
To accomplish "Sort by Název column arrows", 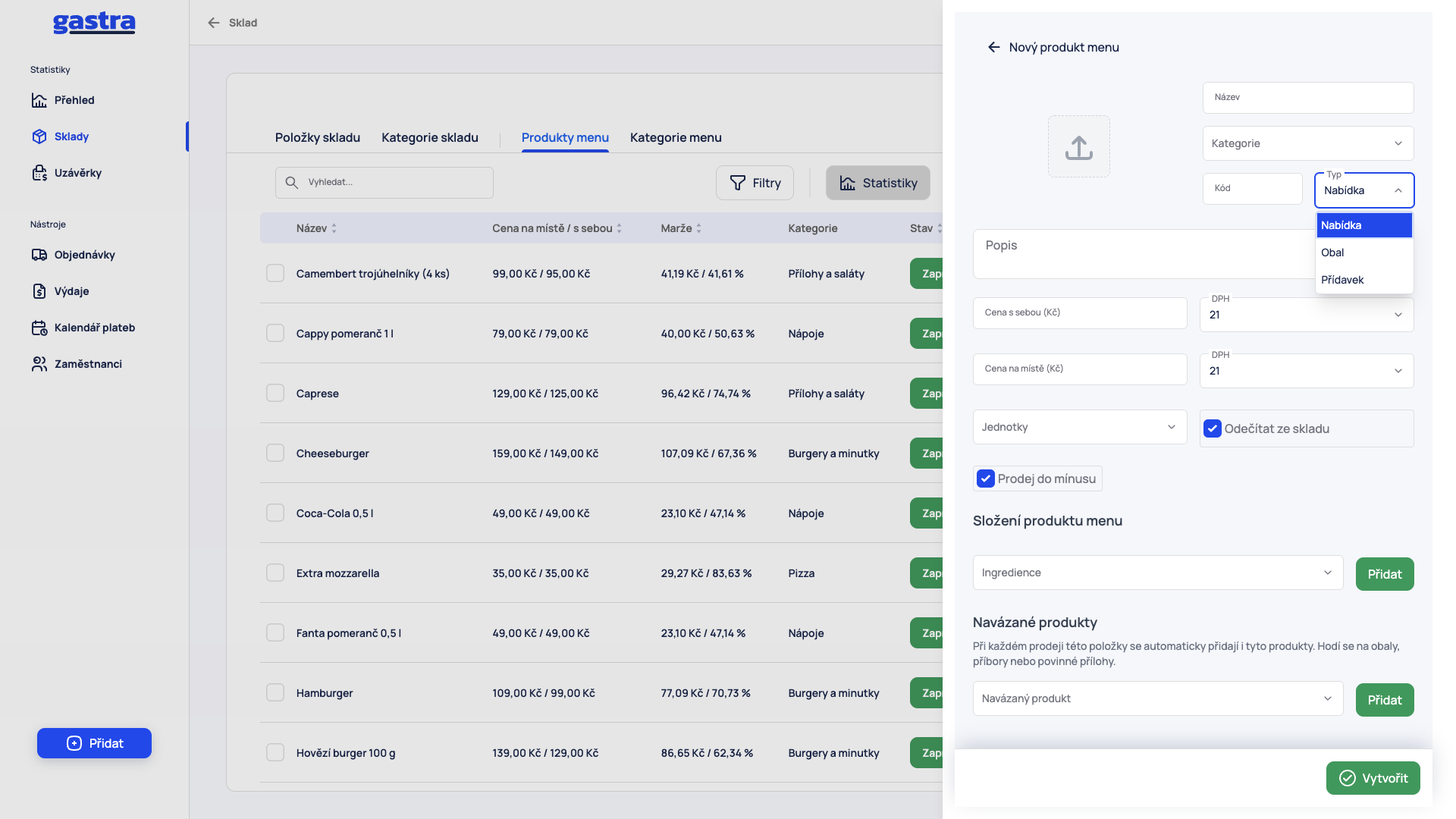I will tap(334, 228).
